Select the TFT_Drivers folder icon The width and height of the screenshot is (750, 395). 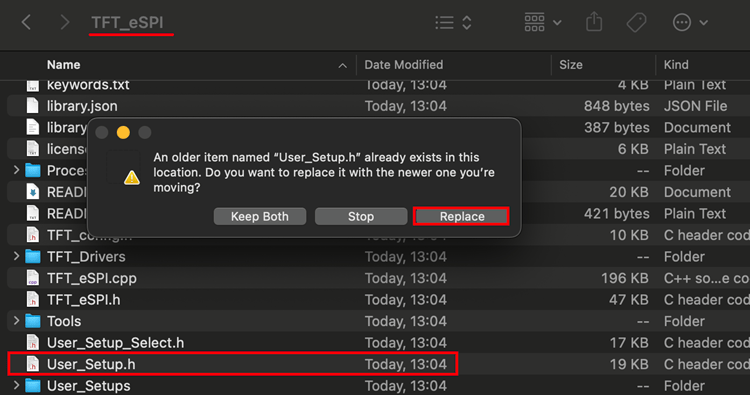coord(33,257)
